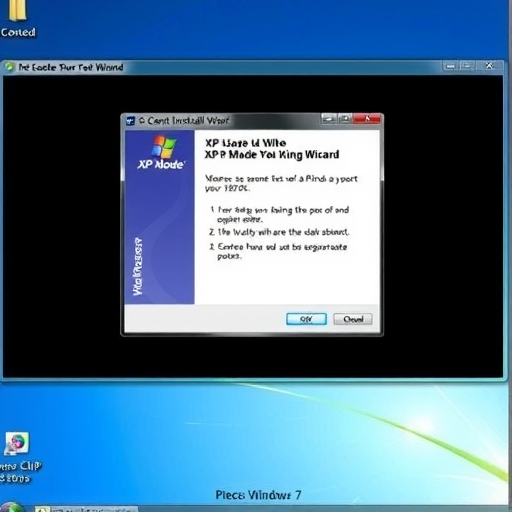Close the XP Mode install wizard dialog
Image resolution: width=512 pixels, height=512 pixels.
click(x=367, y=119)
